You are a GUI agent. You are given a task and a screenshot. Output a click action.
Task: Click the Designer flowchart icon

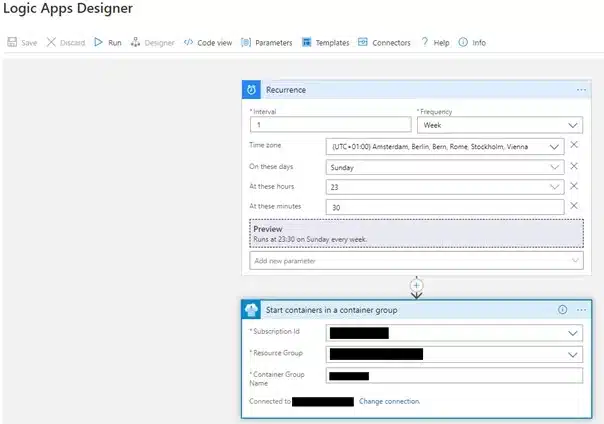(x=135, y=42)
